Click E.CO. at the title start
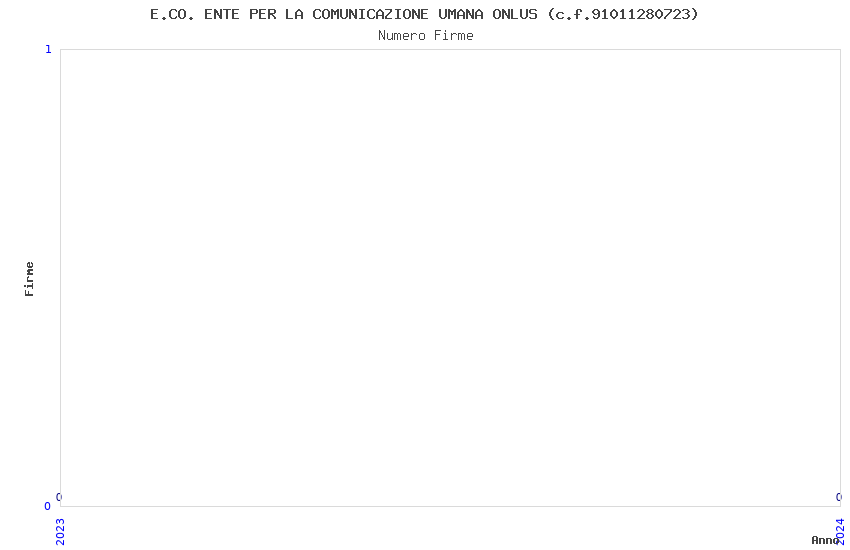The height and width of the screenshot is (550, 850). pyautogui.click(x=172, y=14)
